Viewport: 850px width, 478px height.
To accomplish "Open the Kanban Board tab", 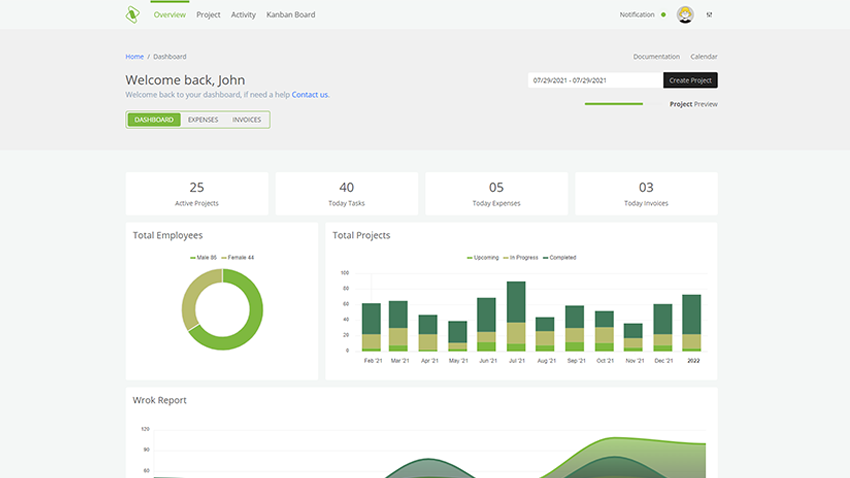I will [x=291, y=15].
